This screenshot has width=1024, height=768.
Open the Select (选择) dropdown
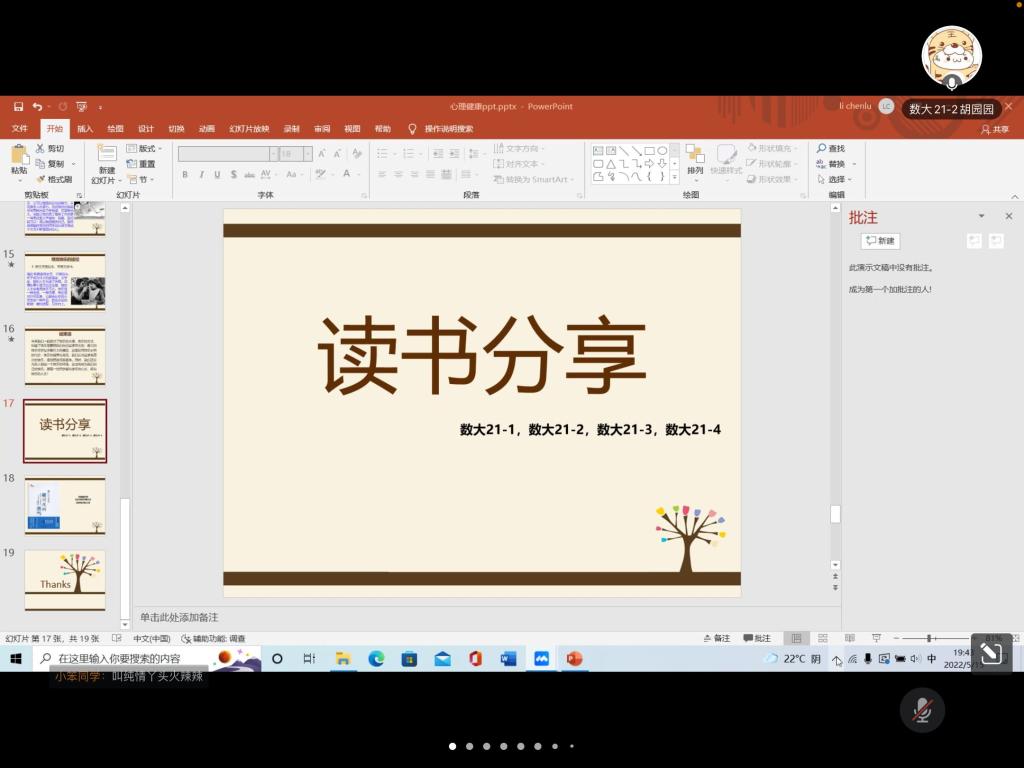(x=836, y=179)
